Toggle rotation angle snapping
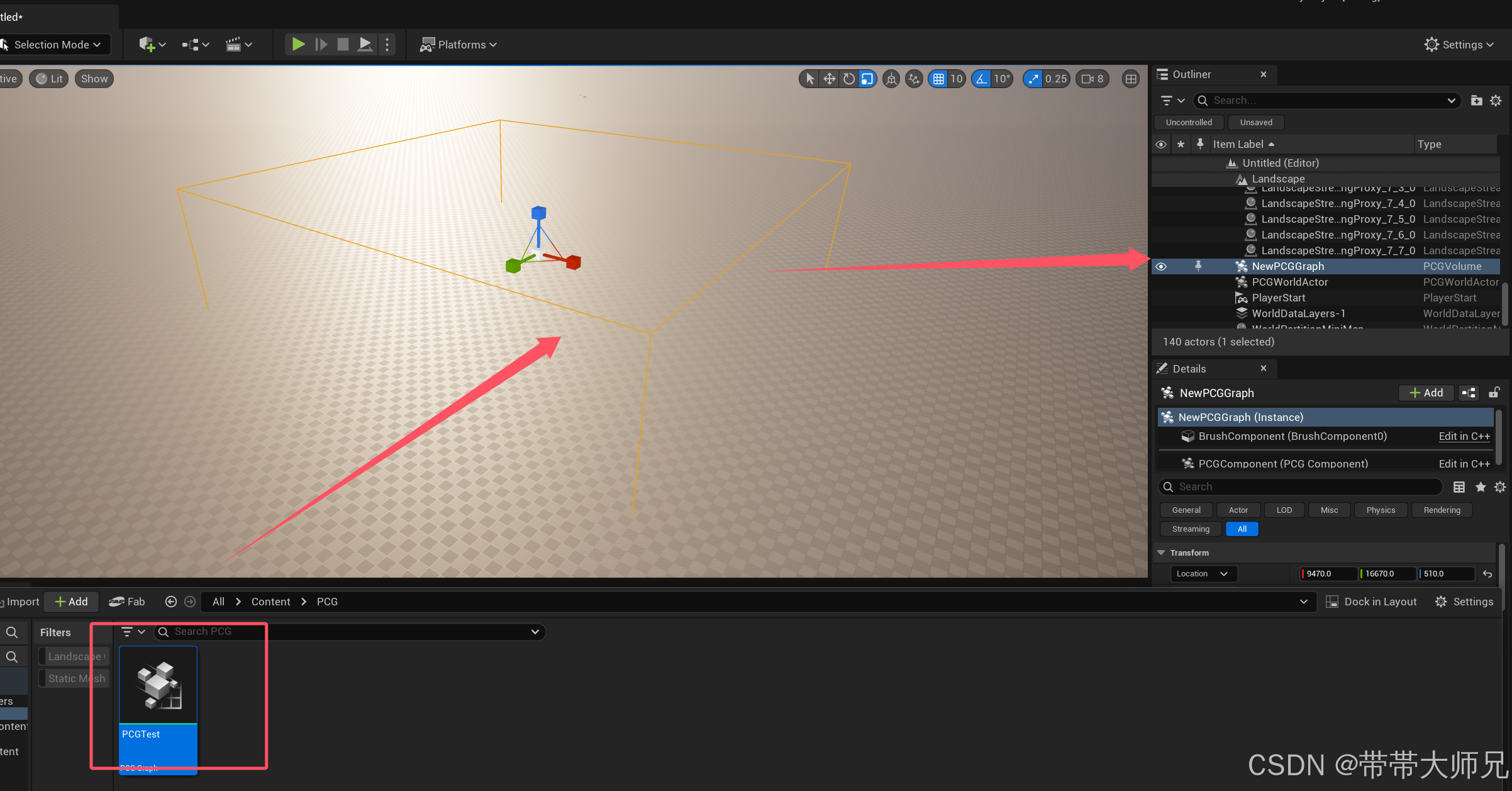1512x791 pixels. [982, 79]
